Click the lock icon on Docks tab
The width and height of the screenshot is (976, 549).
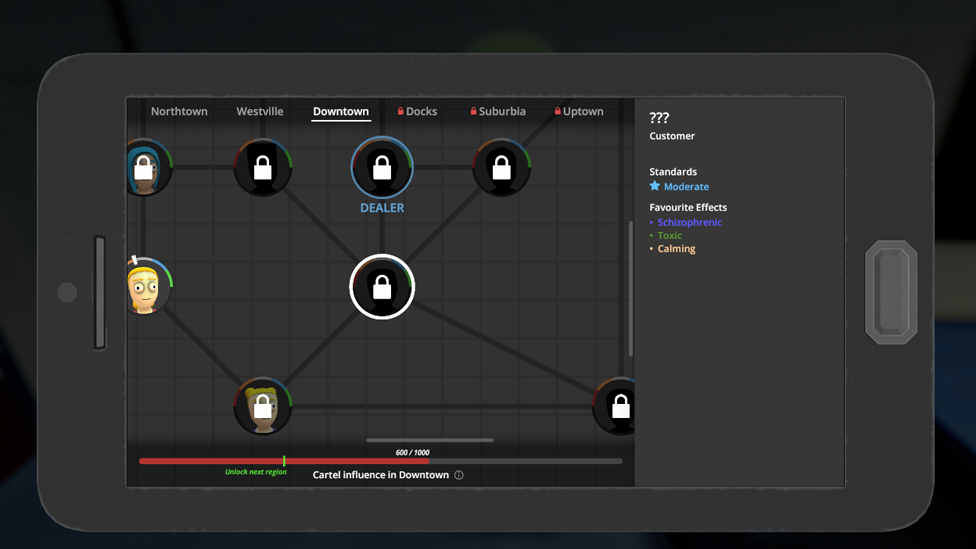pos(400,111)
